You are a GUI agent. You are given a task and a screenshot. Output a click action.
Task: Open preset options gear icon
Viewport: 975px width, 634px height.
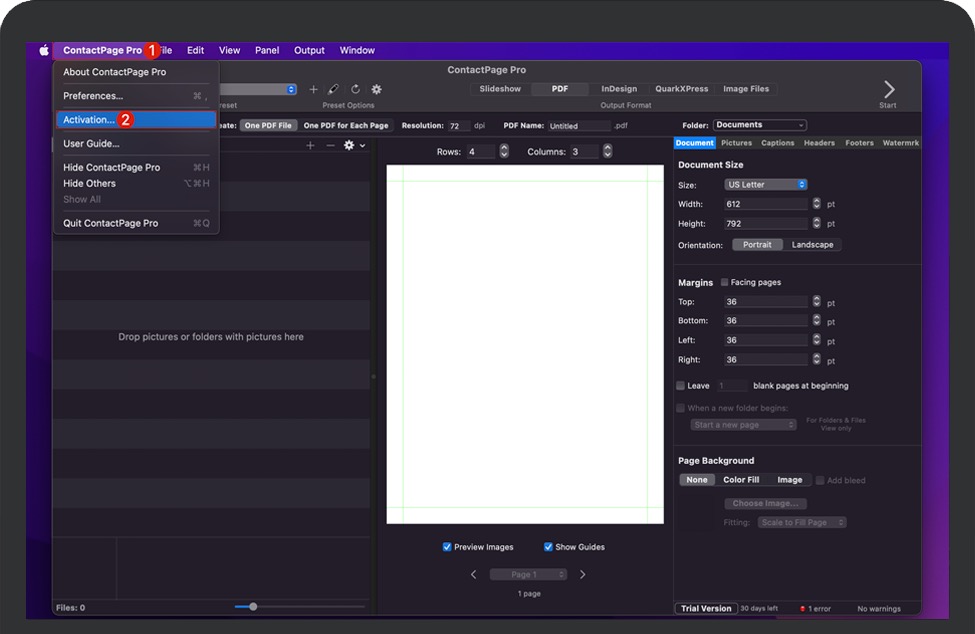point(376,90)
